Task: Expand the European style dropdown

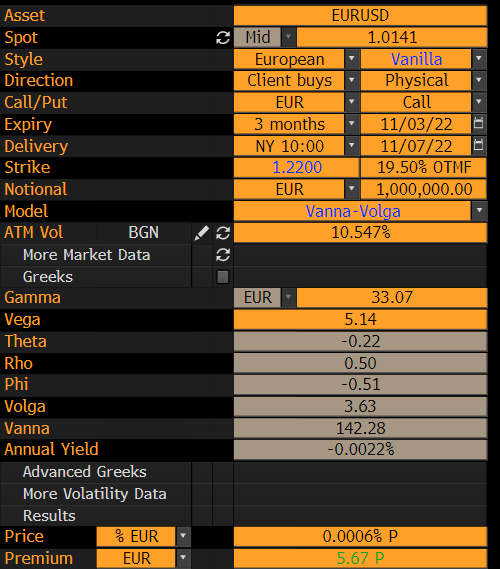Action: pyautogui.click(x=352, y=59)
